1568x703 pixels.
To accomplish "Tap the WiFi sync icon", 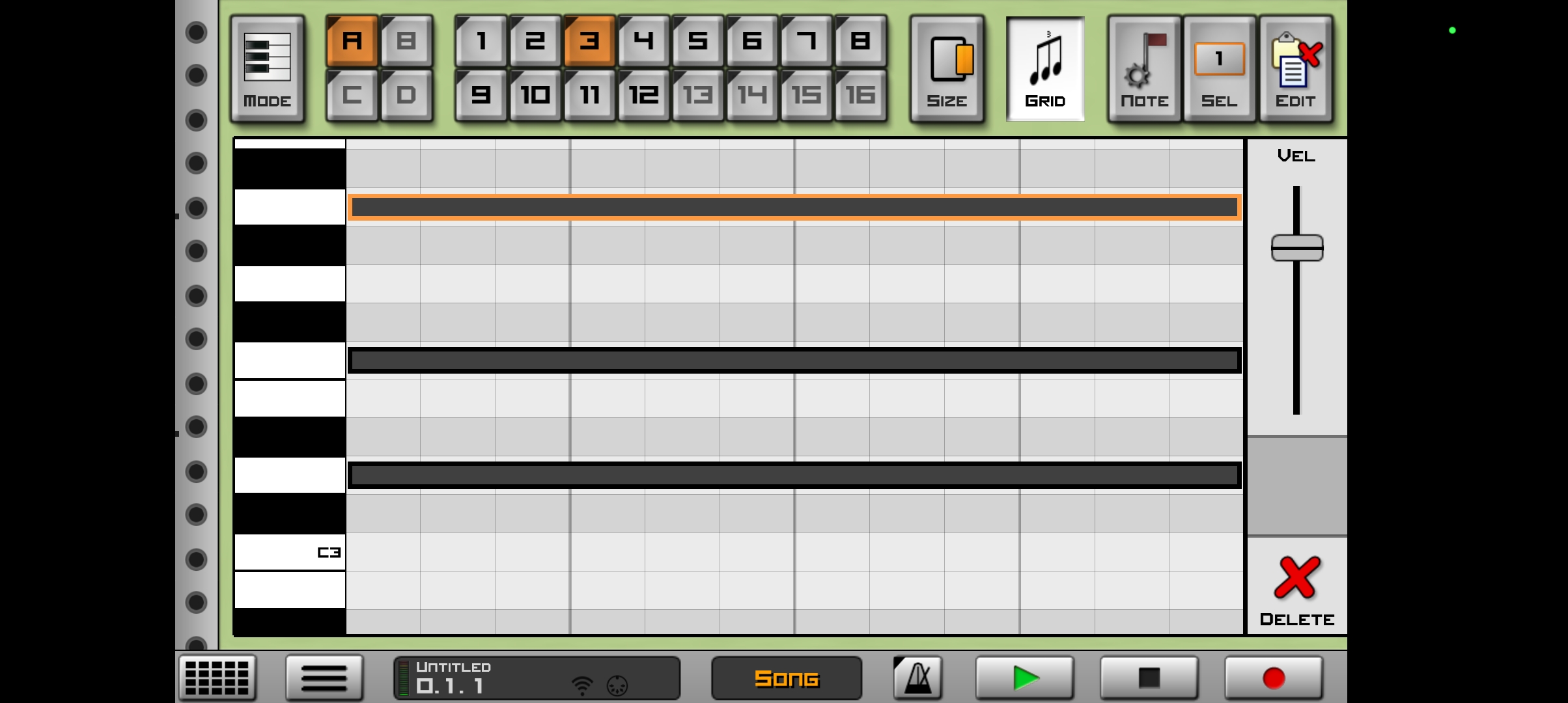I will click(x=582, y=685).
